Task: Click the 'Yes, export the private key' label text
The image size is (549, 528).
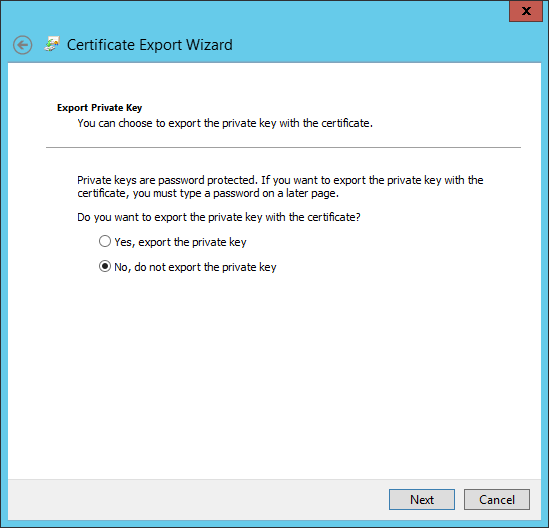Action: [180, 242]
